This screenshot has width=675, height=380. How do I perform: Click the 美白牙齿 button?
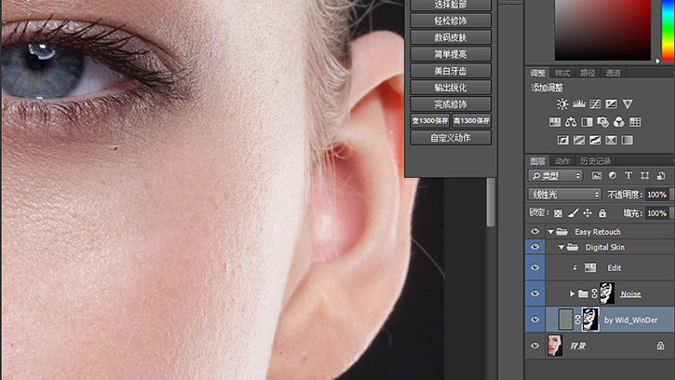[x=450, y=71]
